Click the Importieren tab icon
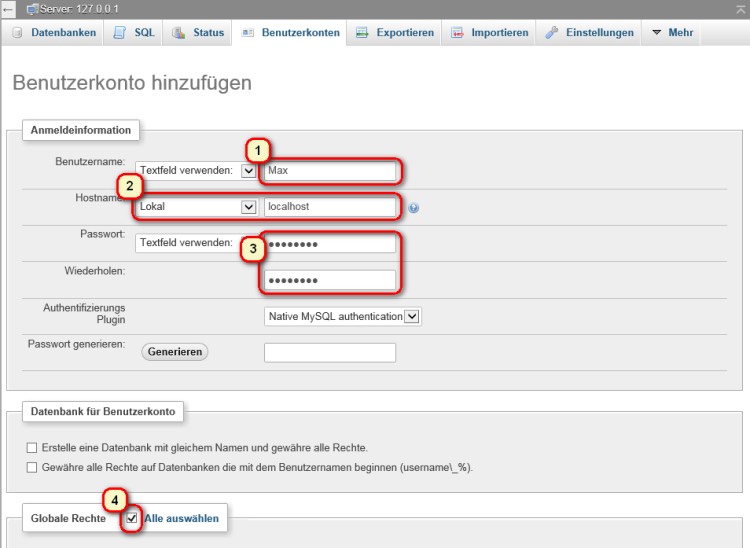 pos(457,33)
